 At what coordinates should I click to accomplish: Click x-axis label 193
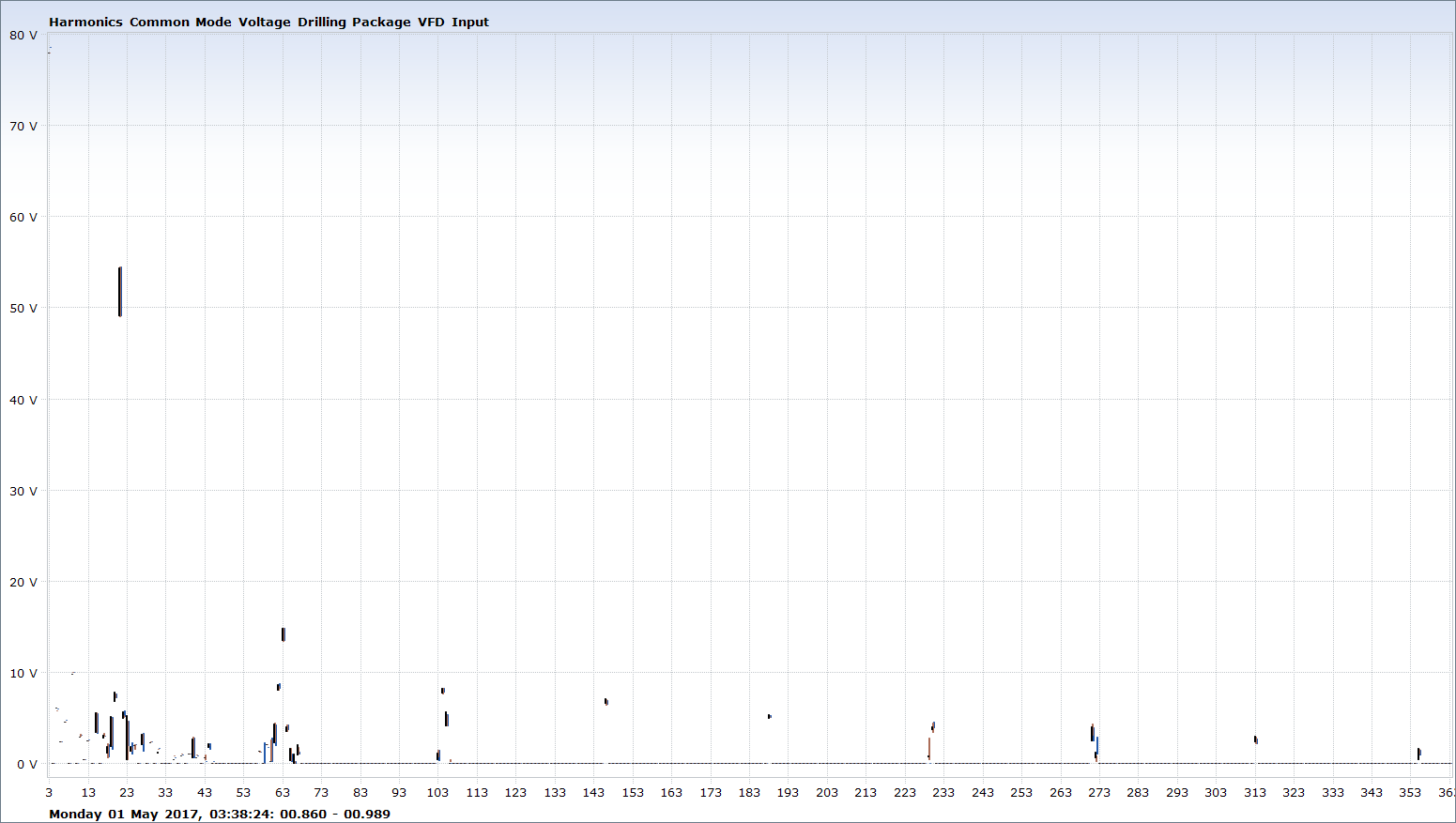click(x=788, y=792)
